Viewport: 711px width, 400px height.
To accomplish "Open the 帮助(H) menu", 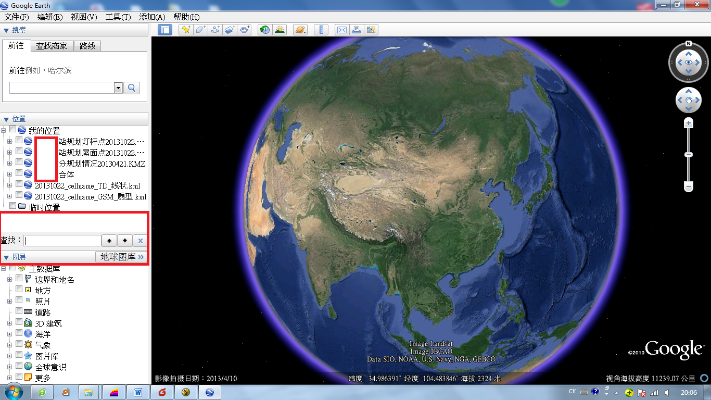I will click(186, 17).
